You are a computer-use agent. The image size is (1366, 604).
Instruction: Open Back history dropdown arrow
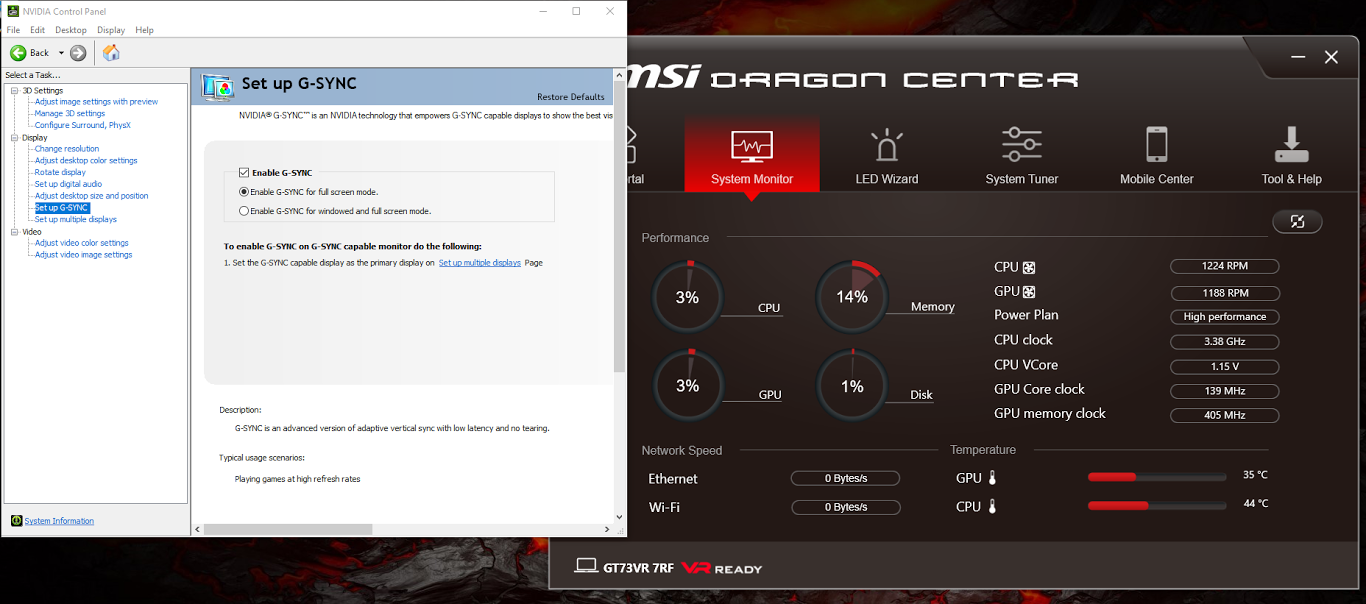[x=61, y=53]
